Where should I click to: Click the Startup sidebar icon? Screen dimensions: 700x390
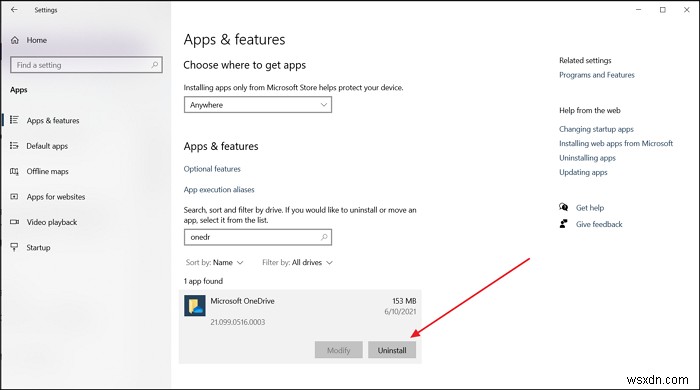tap(14, 247)
